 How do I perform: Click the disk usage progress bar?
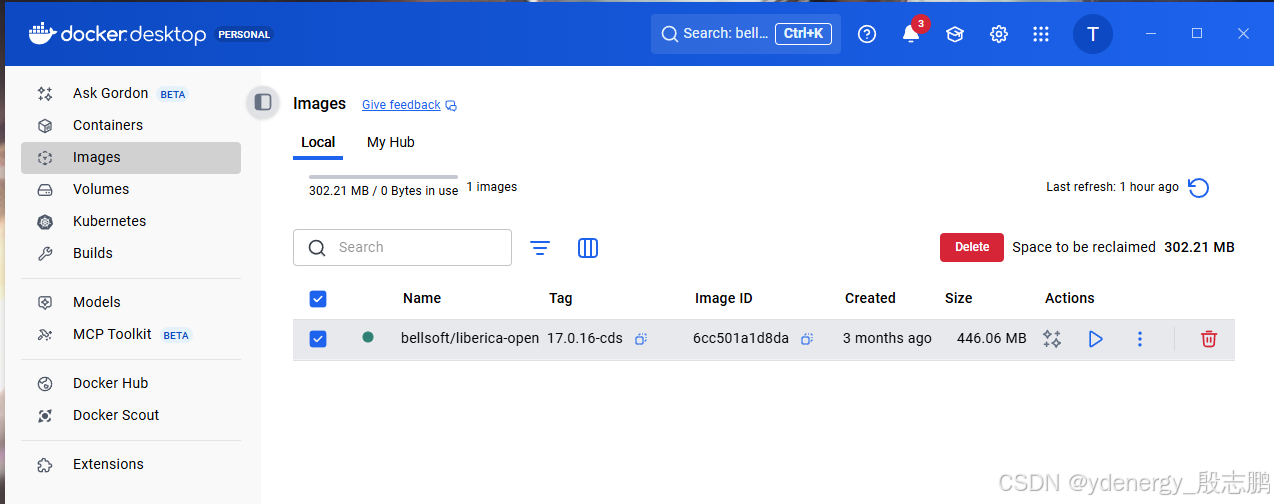383,177
